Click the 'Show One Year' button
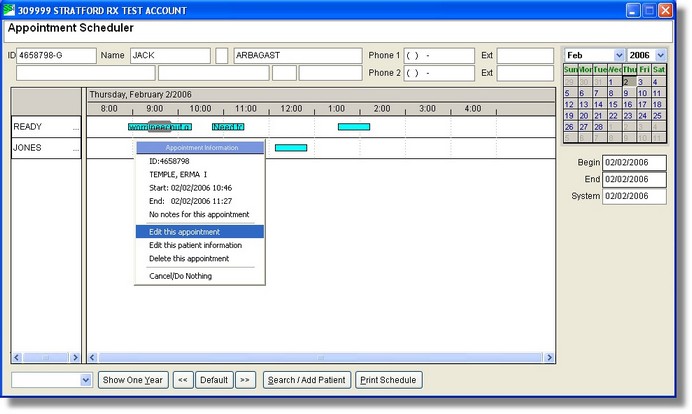This screenshot has width=692, height=414. click(133, 380)
